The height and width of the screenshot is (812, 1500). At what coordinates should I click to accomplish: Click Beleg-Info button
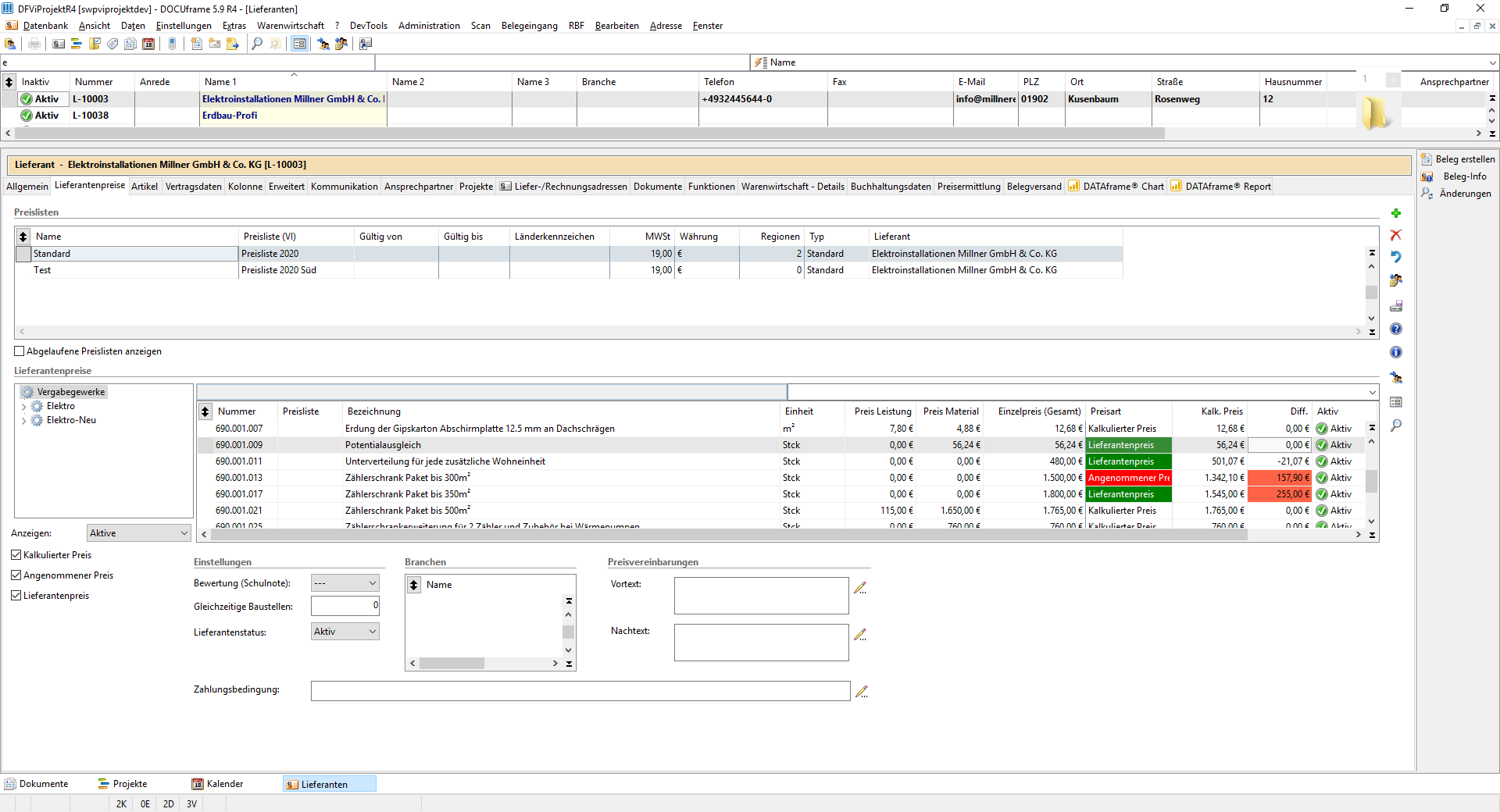(x=1455, y=176)
